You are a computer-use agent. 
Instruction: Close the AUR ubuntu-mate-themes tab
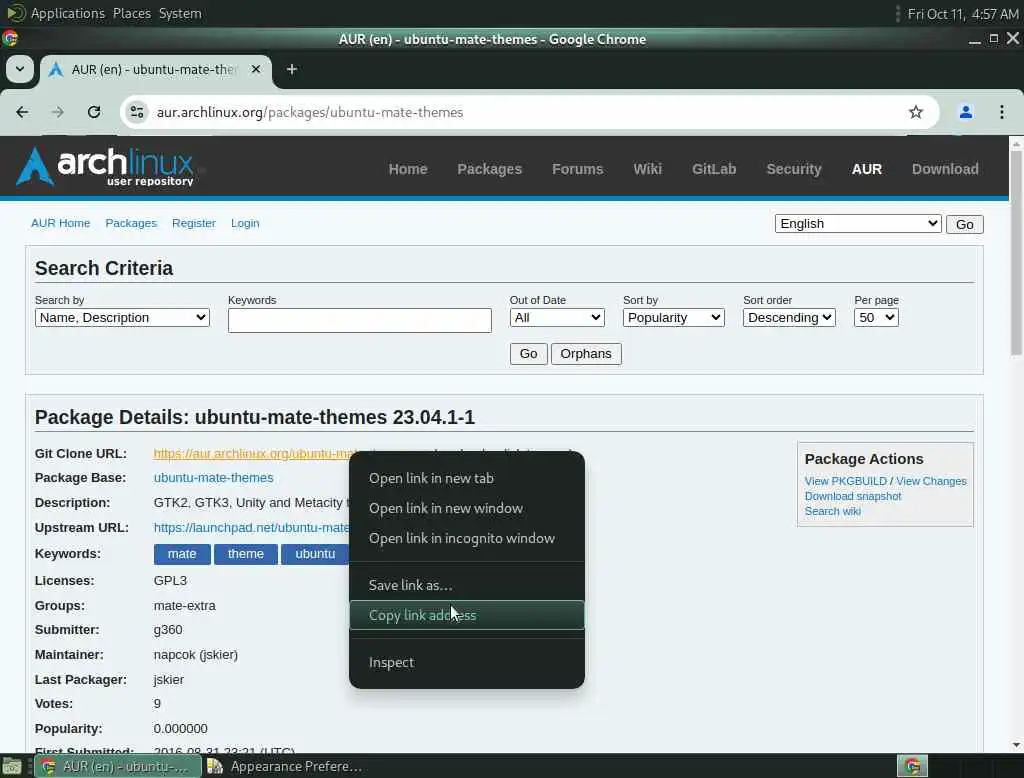pyautogui.click(x=256, y=69)
